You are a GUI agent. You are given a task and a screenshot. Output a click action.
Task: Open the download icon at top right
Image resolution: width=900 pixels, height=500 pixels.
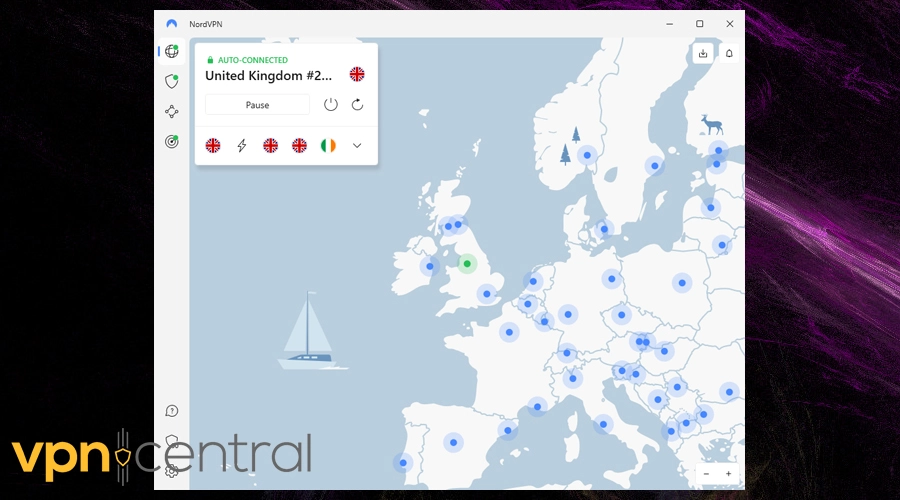703,53
